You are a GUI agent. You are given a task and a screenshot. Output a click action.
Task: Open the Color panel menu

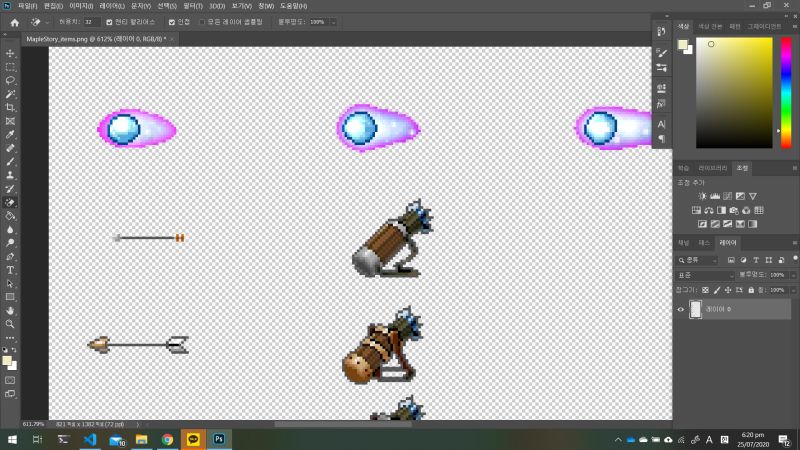coord(794,27)
